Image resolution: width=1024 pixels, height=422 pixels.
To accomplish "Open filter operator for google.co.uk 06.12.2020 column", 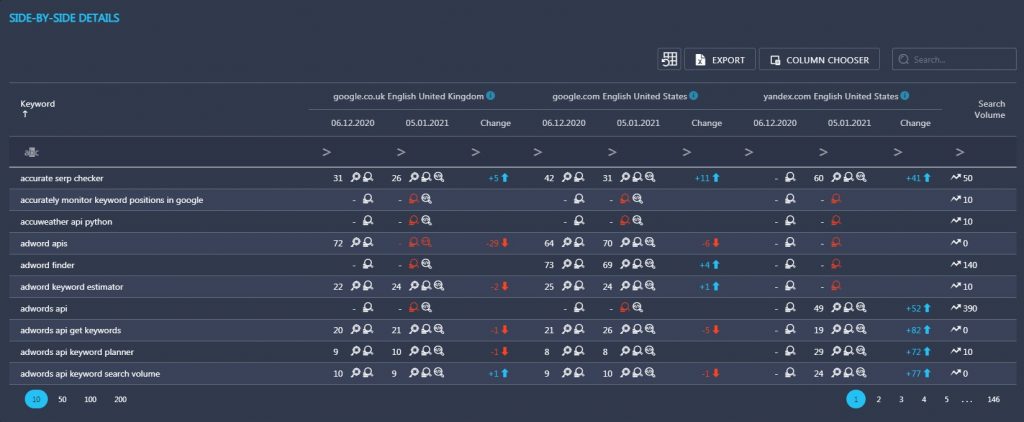I will 327,152.
